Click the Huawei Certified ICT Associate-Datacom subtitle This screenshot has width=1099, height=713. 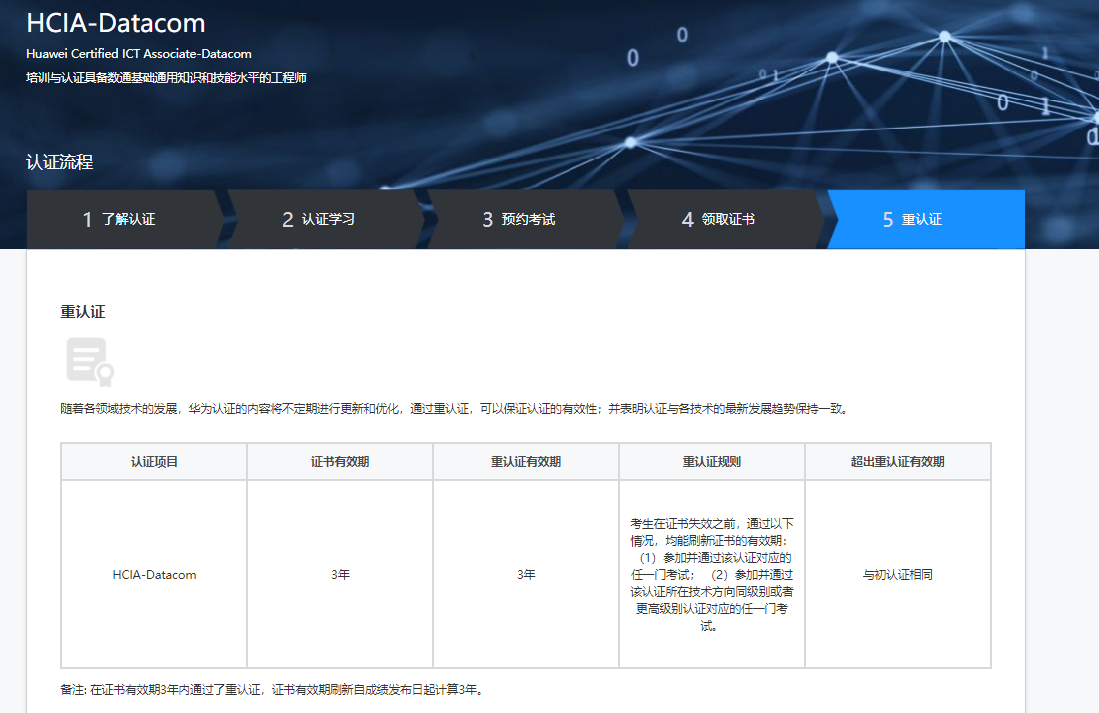[x=139, y=54]
